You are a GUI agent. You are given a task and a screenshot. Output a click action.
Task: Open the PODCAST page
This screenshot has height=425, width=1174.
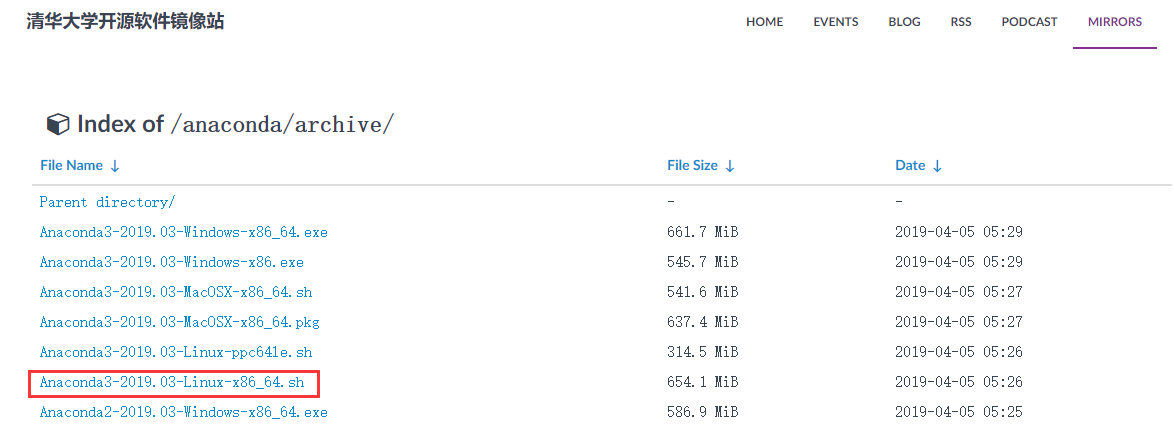pos(1029,22)
